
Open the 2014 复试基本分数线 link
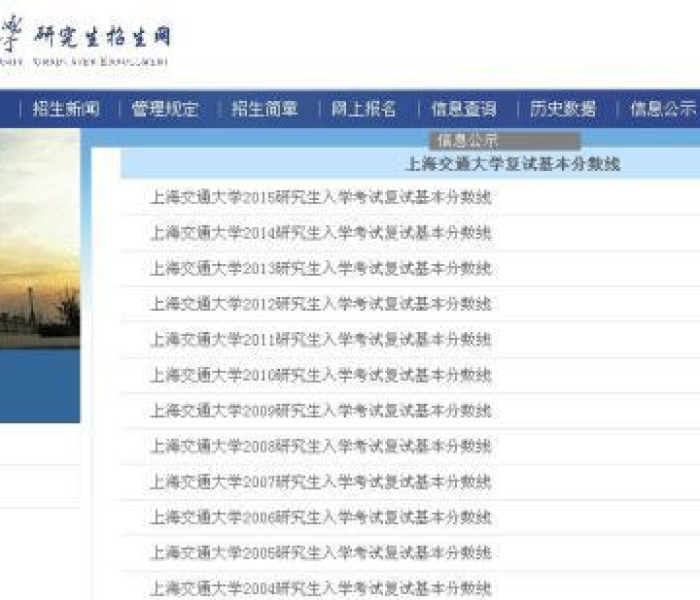tap(321, 233)
